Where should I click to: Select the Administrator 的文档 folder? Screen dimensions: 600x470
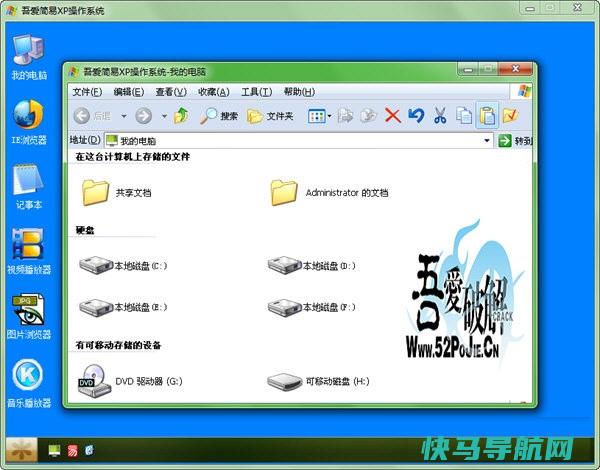pyautogui.click(x=329, y=193)
